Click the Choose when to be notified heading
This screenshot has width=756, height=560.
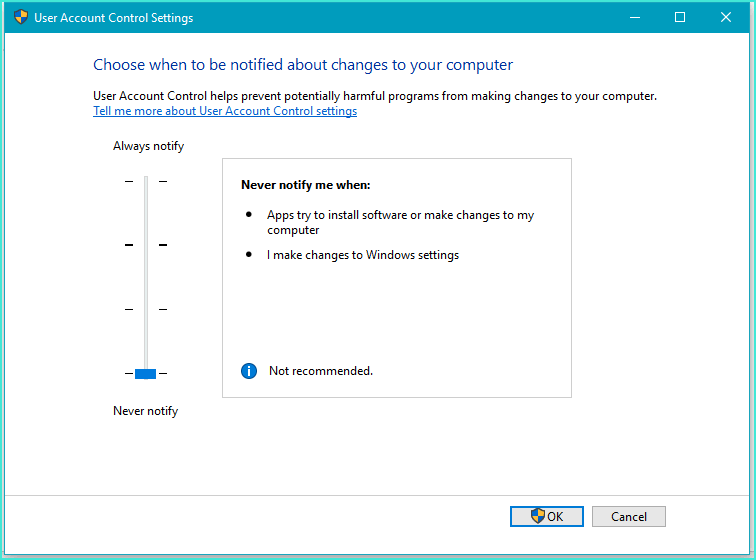coord(303,65)
